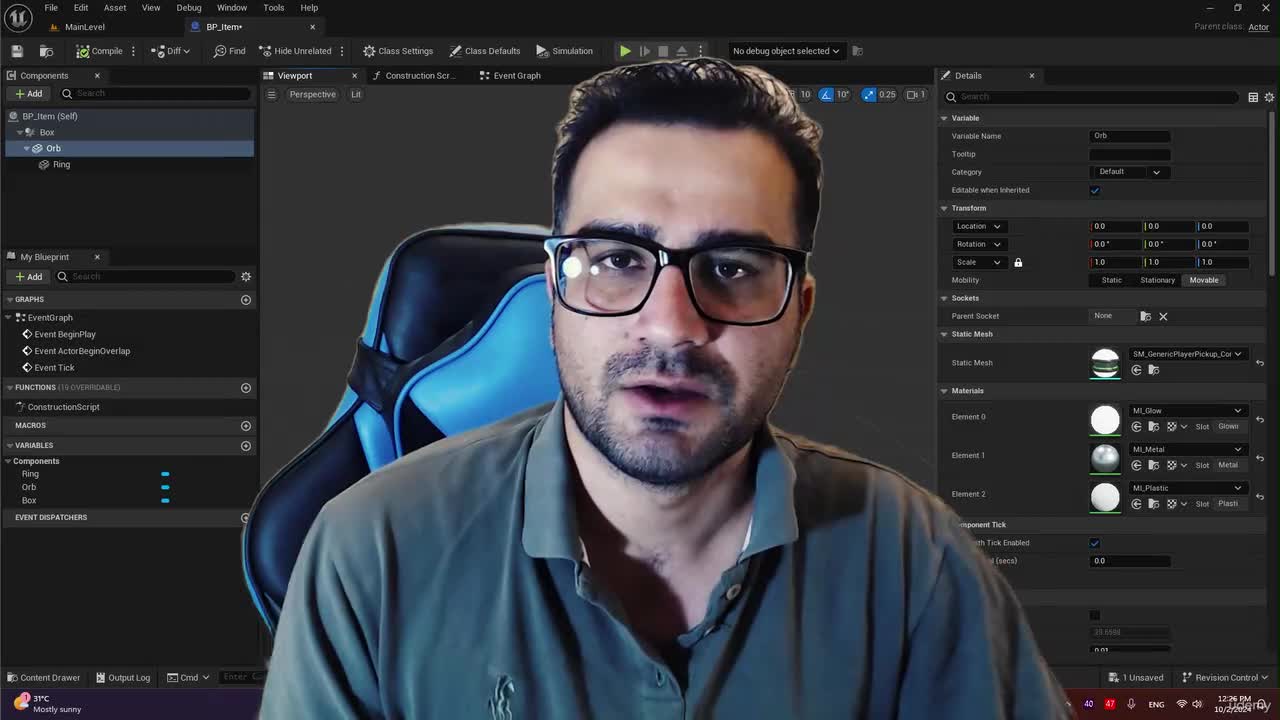Open the Output Log
Screen dimensions: 1280x720
[x=122, y=677]
